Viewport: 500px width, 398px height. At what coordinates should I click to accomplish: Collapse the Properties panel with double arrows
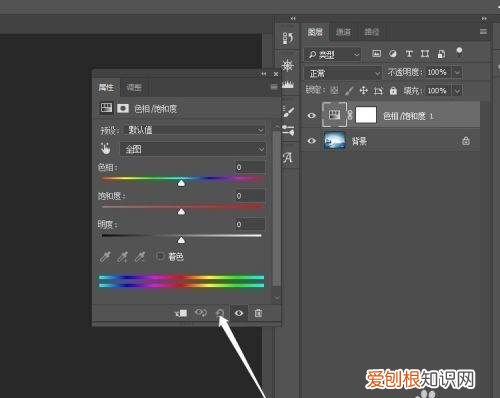tap(264, 74)
